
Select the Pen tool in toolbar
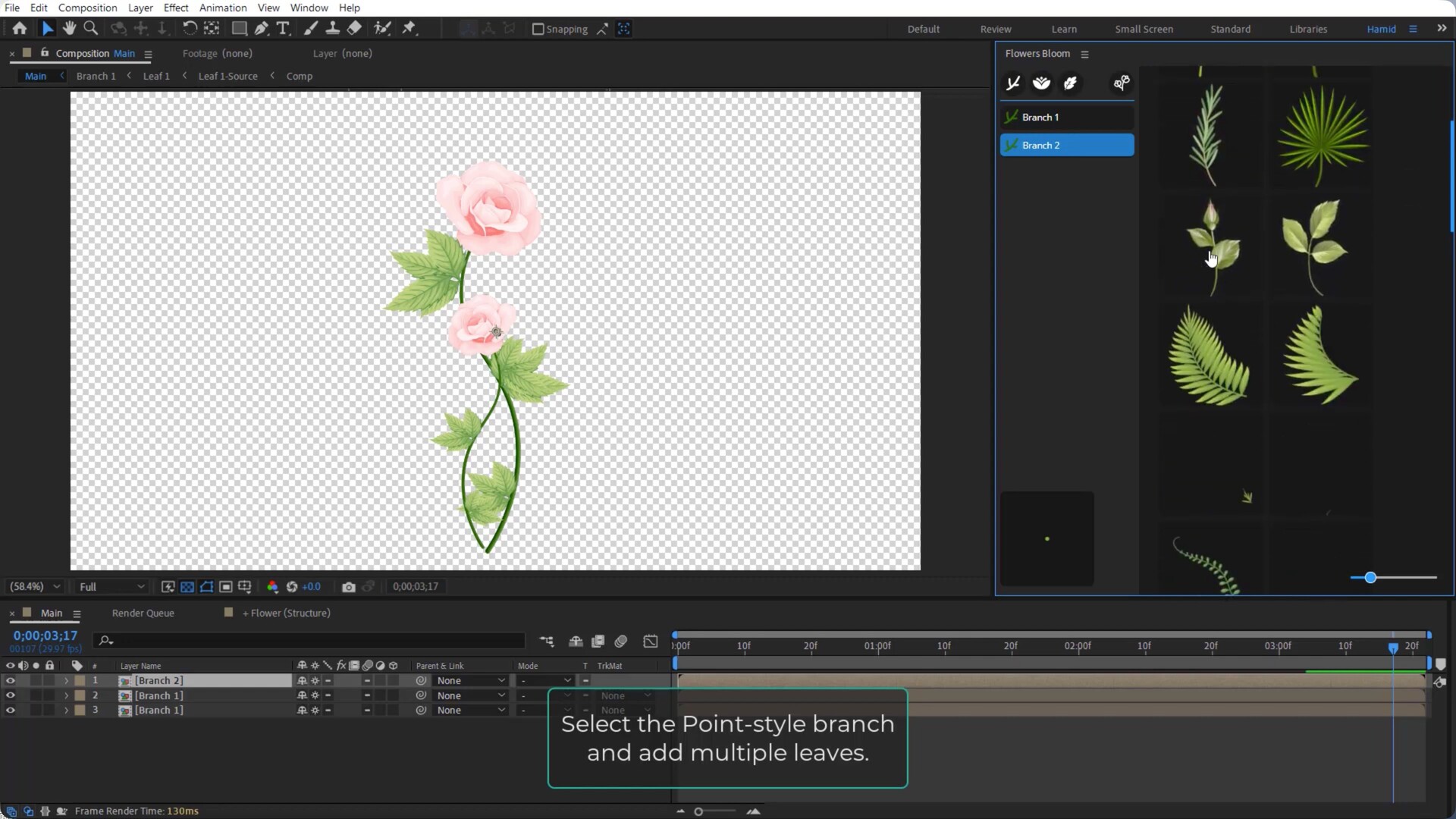pyautogui.click(x=262, y=29)
